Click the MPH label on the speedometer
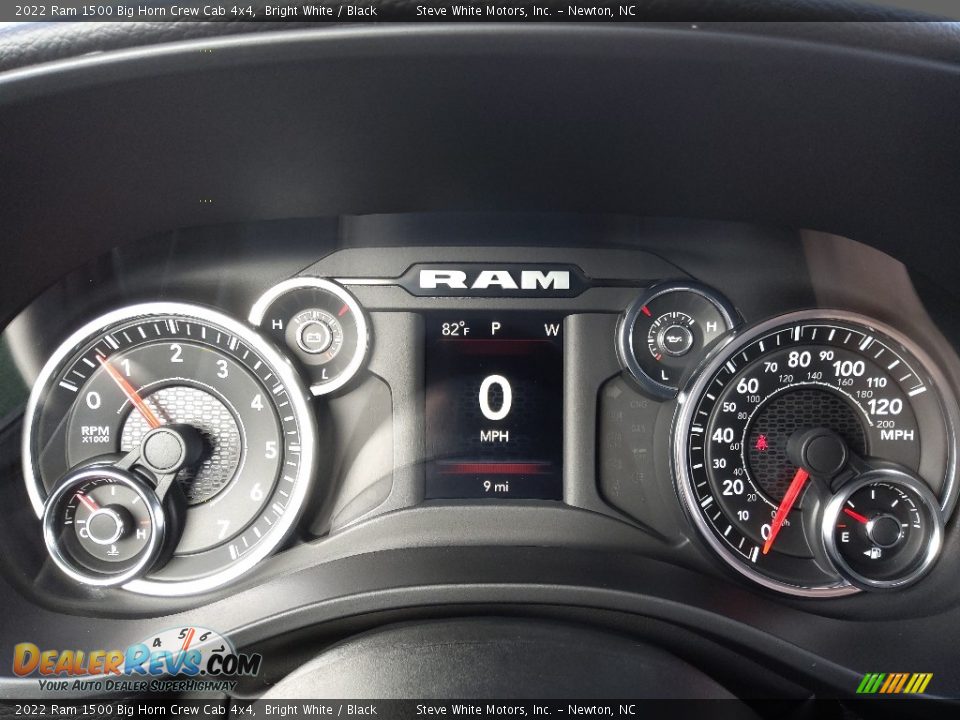The width and height of the screenshot is (960, 720). coord(897,435)
